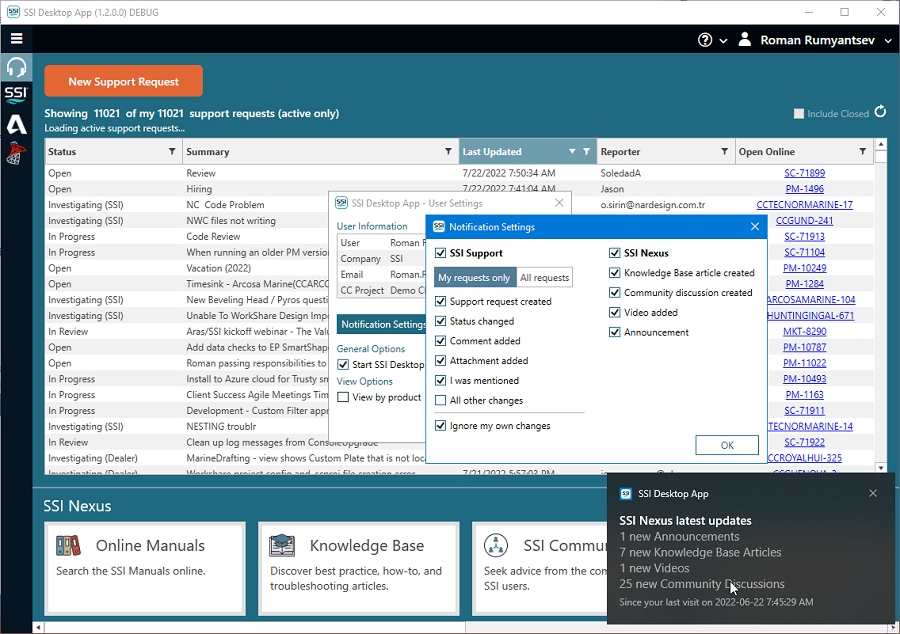Open the Online Manuals card
This screenshot has width=900, height=634.
tap(145, 568)
